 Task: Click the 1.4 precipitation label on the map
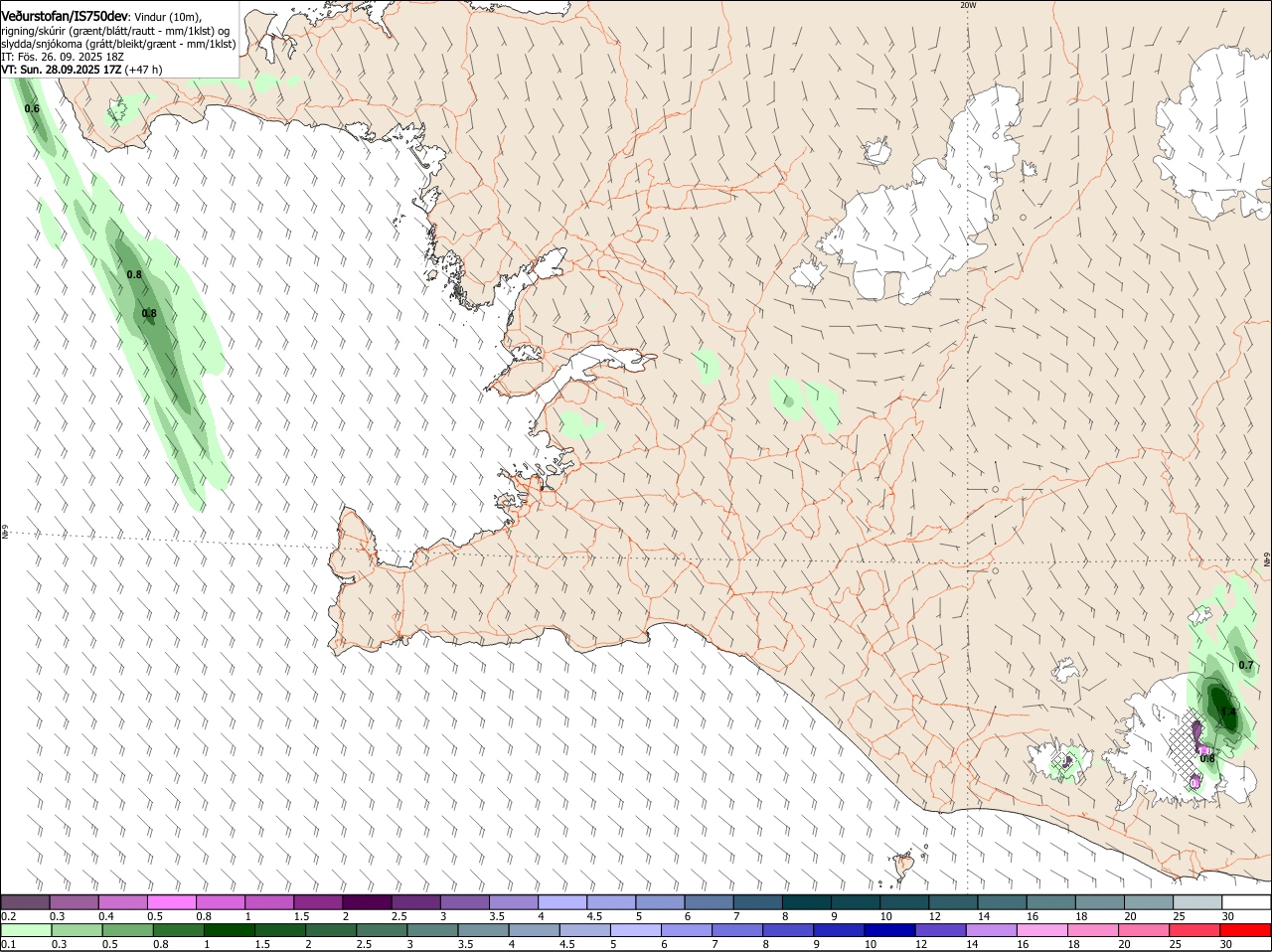pos(1228,712)
